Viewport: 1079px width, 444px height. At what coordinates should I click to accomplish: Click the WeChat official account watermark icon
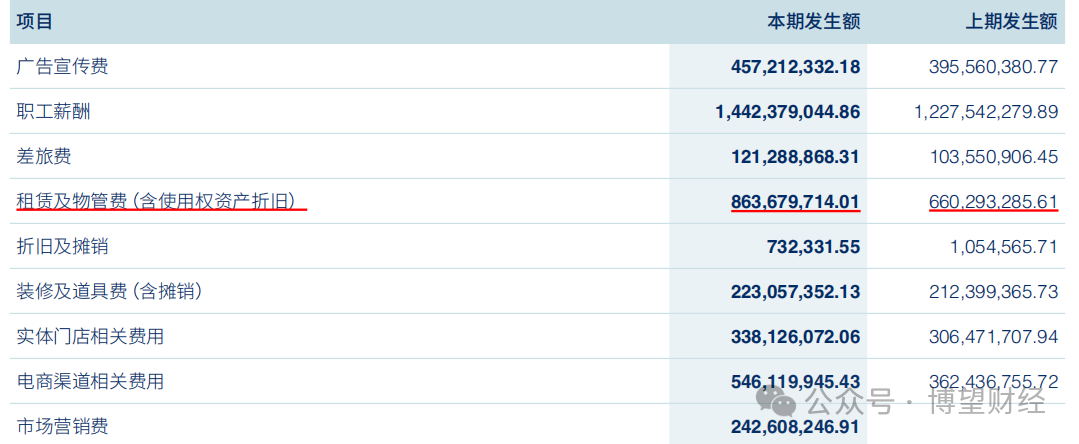click(x=777, y=402)
